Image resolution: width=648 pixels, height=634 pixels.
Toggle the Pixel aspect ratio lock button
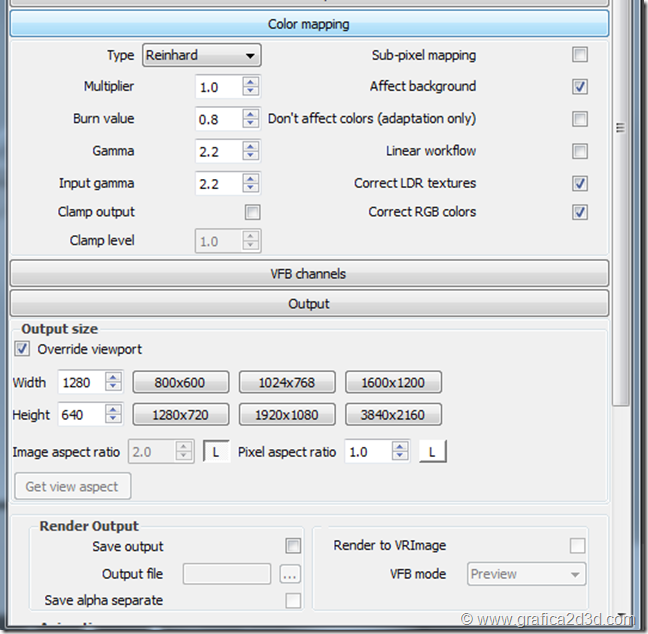[432, 452]
